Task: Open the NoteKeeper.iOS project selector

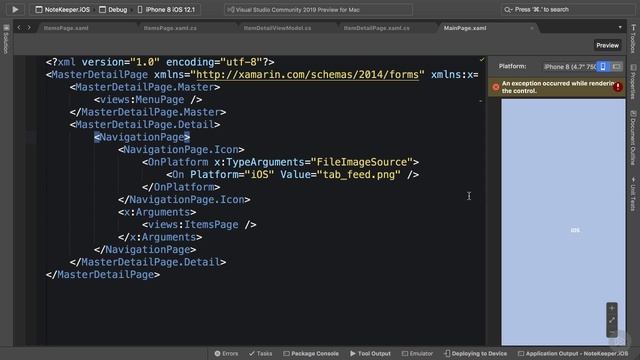Action: tap(62, 9)
